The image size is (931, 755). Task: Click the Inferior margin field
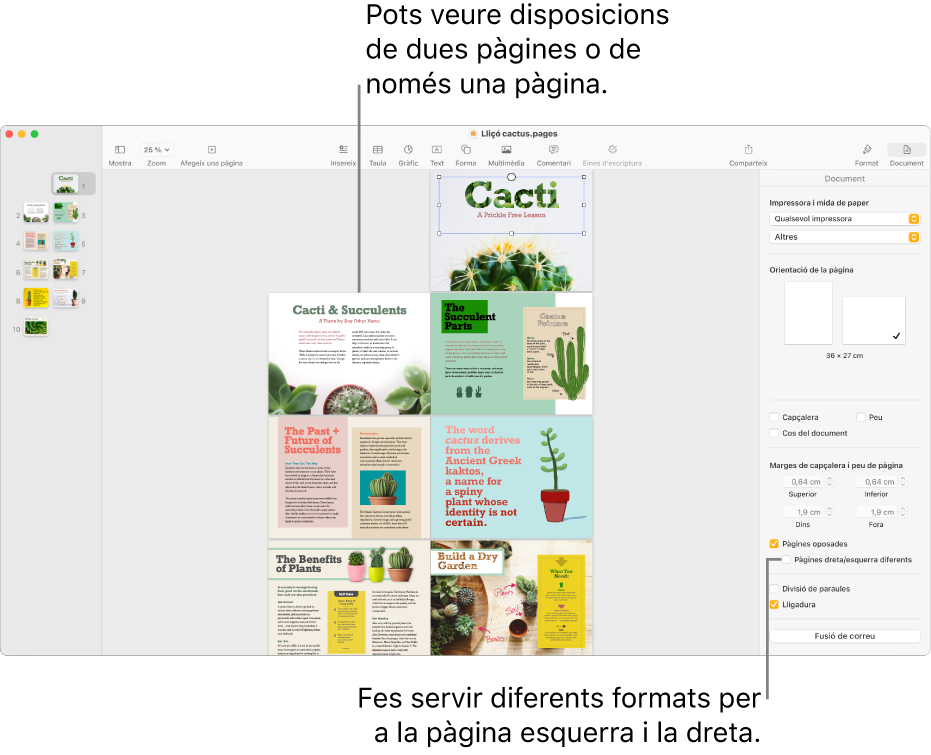coord(878,482)
